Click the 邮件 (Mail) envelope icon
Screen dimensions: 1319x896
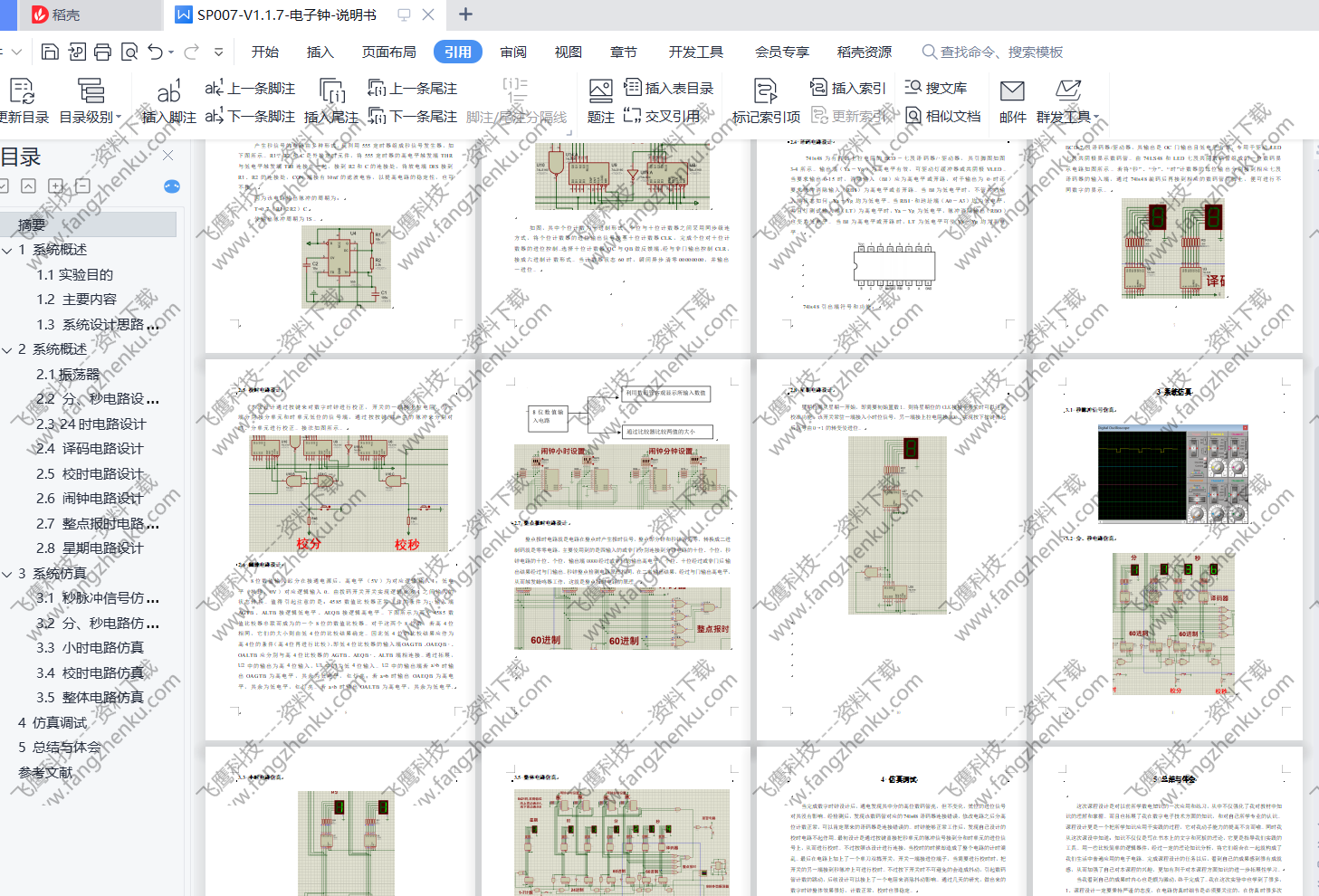click(x=1012, y=91)
